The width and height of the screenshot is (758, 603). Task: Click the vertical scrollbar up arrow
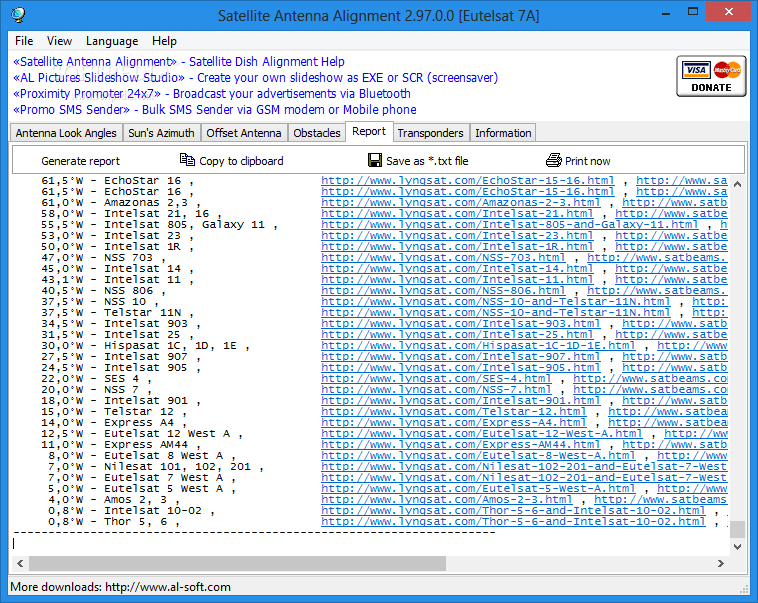coord(737,184)
